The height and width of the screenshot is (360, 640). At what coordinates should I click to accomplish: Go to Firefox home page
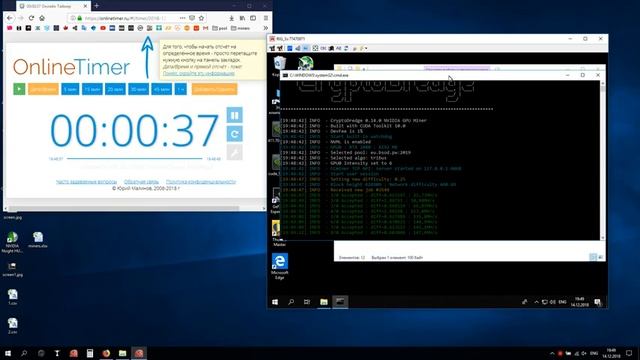click(42, 18)
